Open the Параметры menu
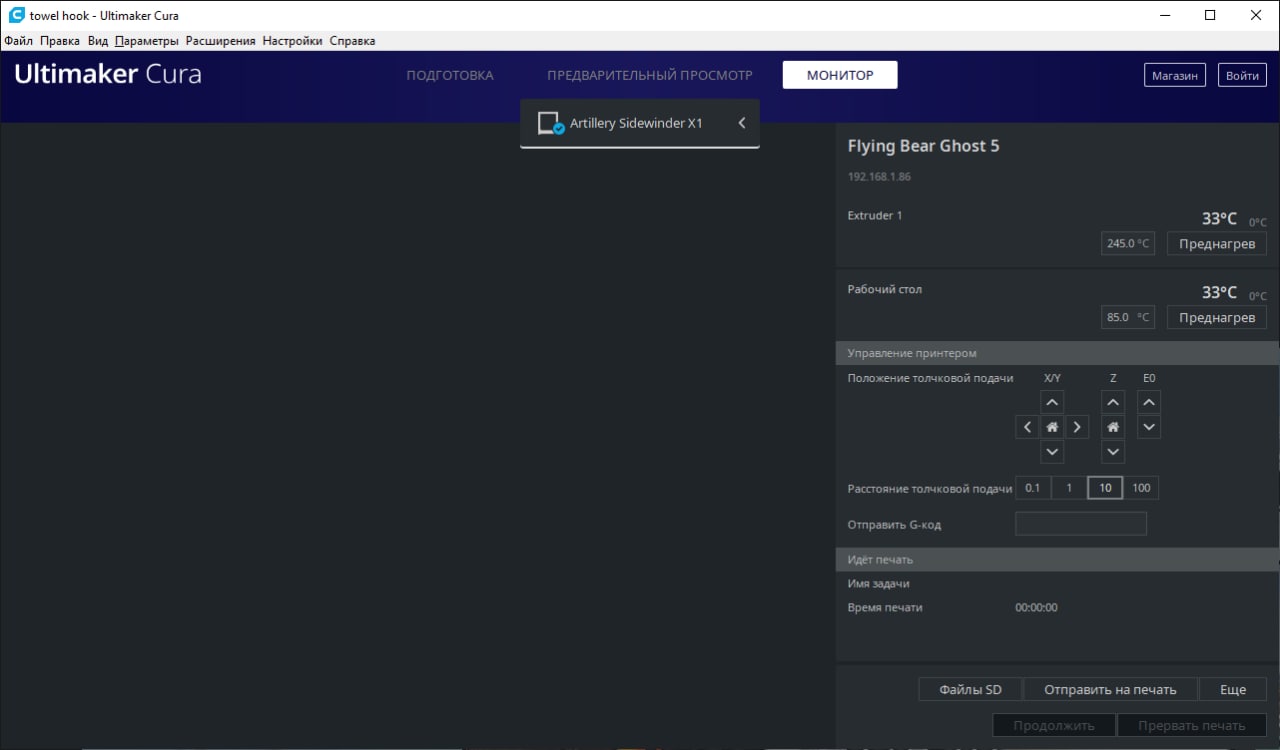The width and height of the screenshot is (1280, 750). [x=147, y=41]
